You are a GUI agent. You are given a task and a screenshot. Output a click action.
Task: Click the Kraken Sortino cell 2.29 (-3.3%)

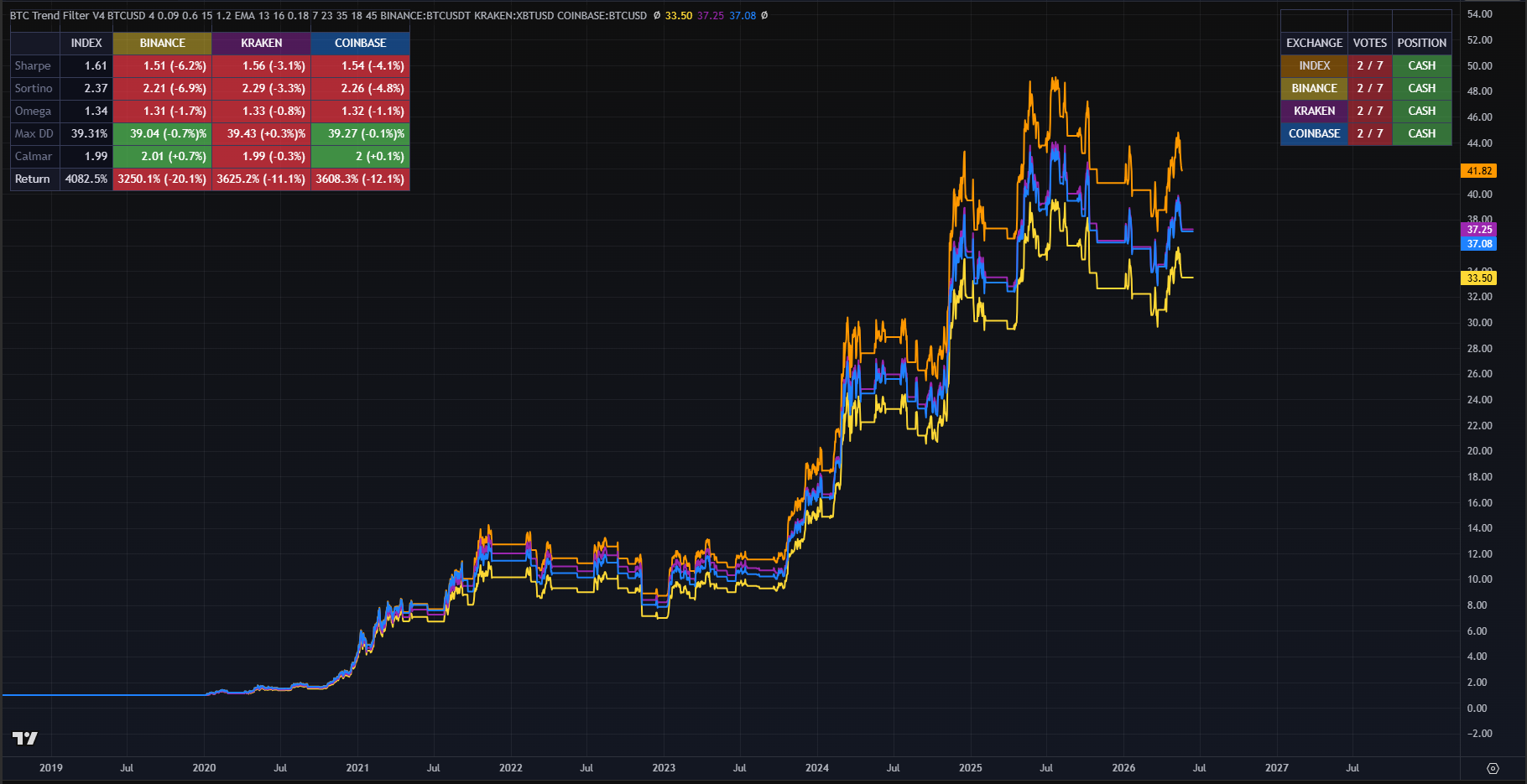[x=262, y=88]
